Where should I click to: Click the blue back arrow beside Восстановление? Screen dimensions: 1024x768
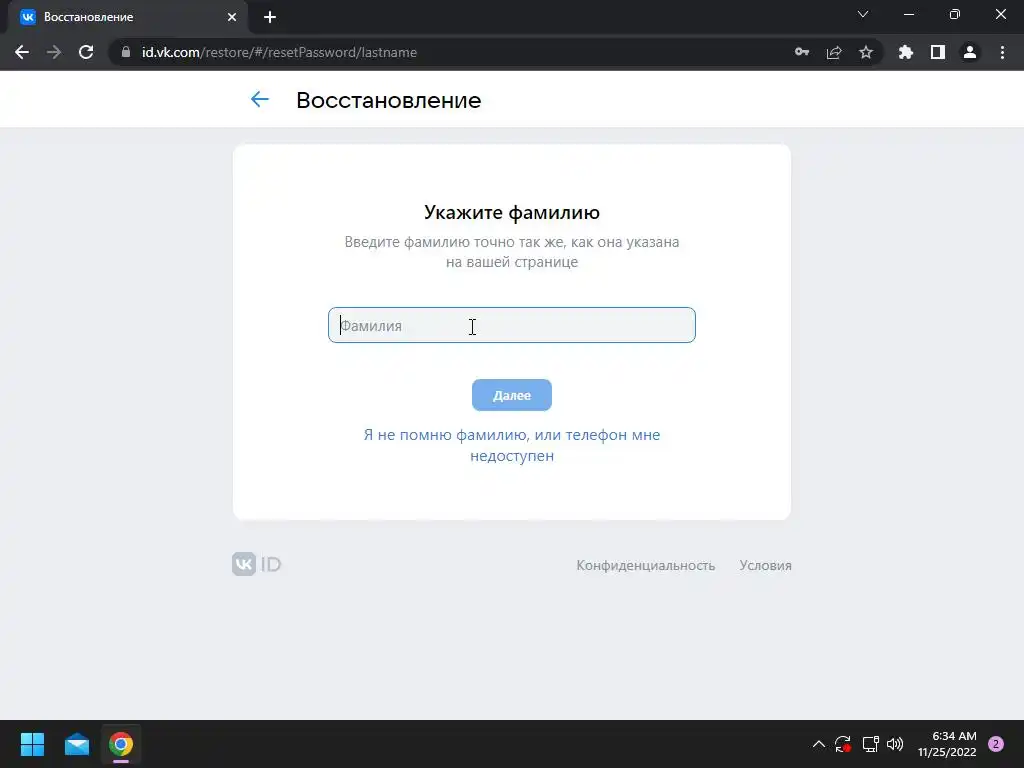pos(260,99)
